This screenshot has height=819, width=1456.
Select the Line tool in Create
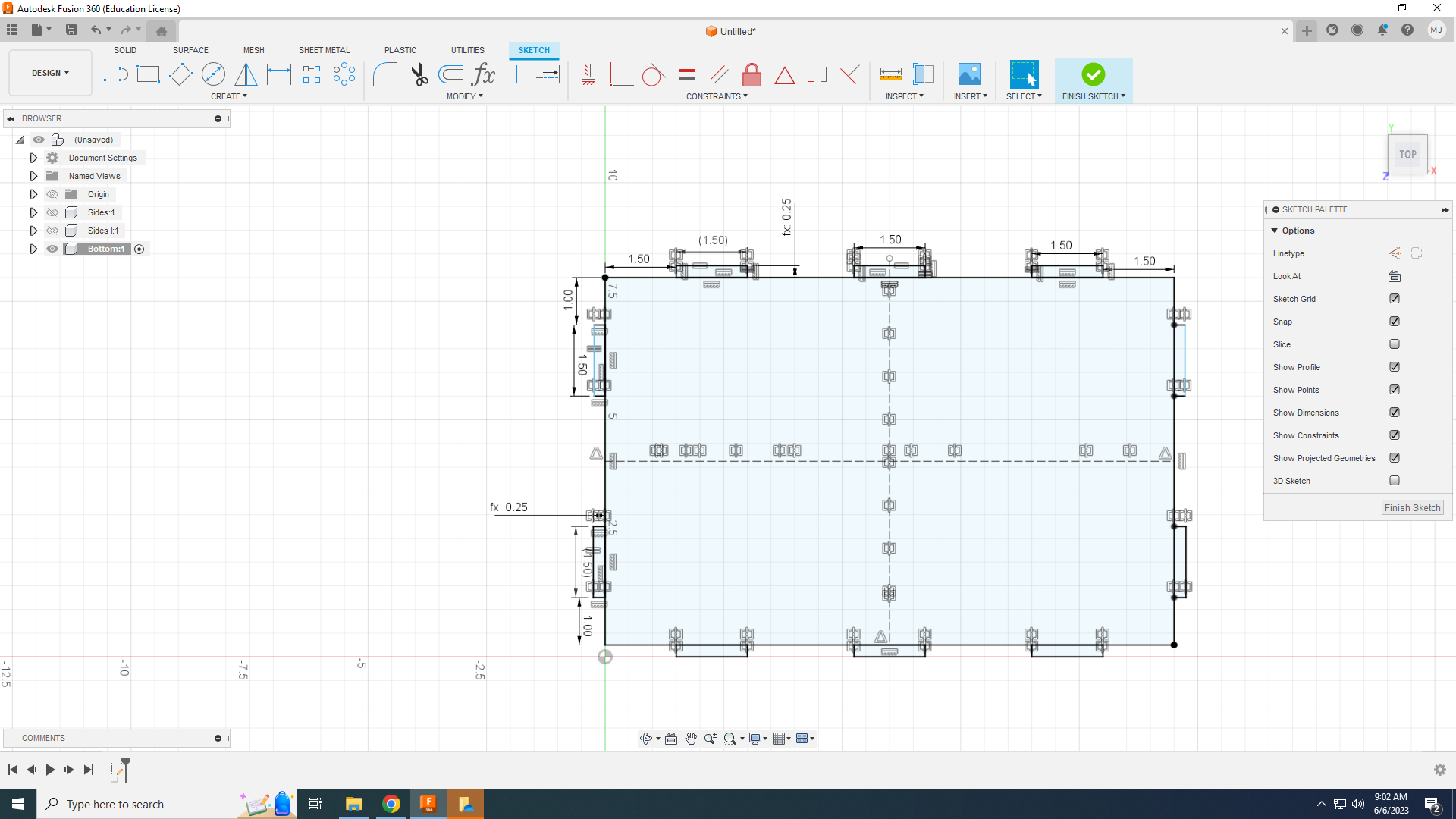point(115,74)
